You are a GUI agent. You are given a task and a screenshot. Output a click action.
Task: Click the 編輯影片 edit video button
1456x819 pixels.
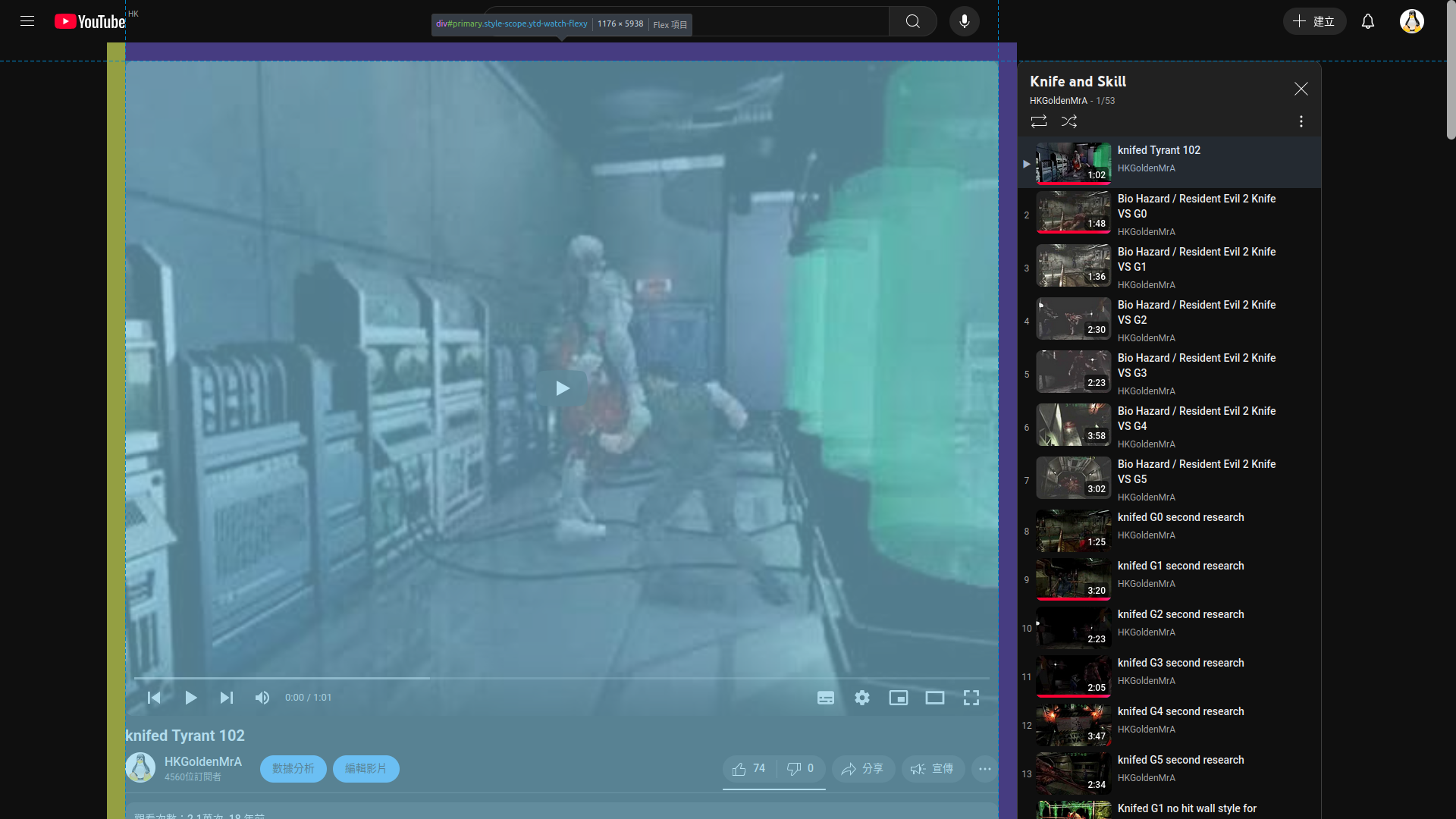pyautogui.click(x=366, y=769)
